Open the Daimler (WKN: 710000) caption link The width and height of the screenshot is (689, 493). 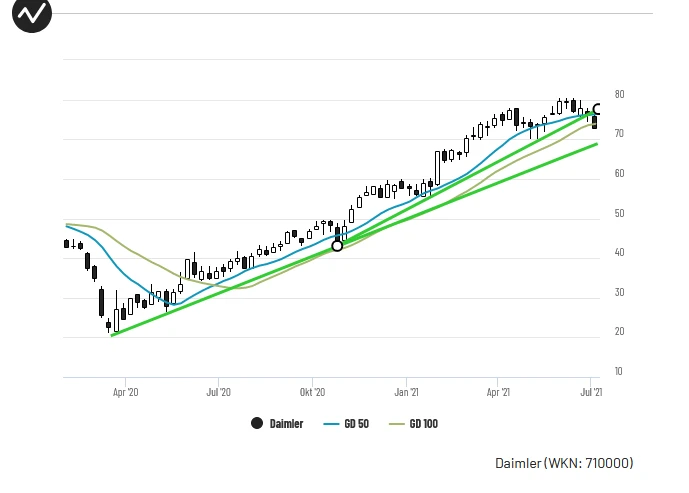[564, 463]
